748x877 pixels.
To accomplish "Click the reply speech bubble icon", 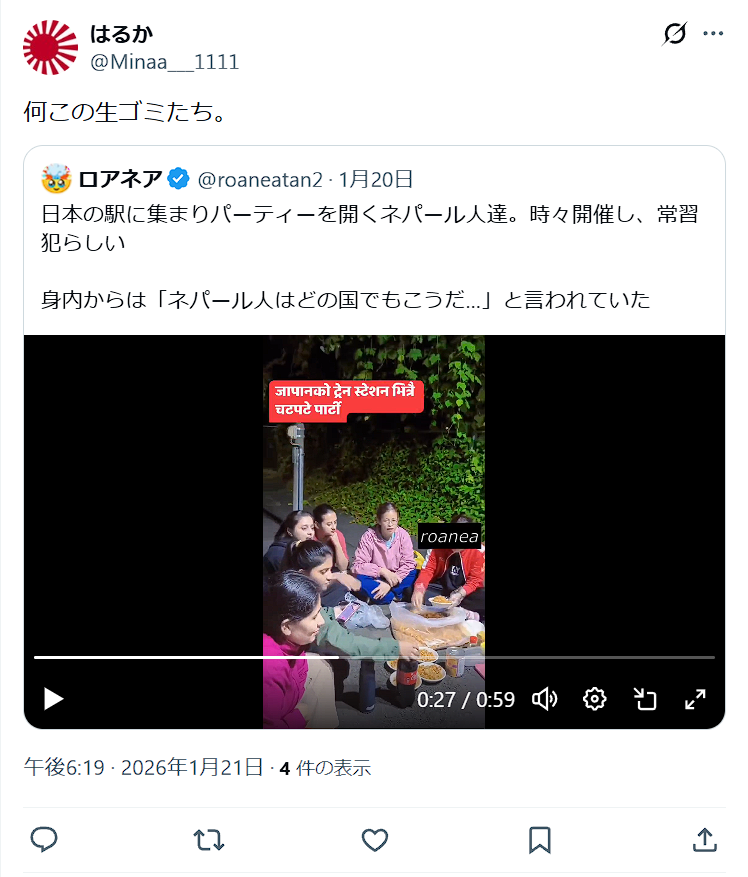I will [x=44, y=840].
